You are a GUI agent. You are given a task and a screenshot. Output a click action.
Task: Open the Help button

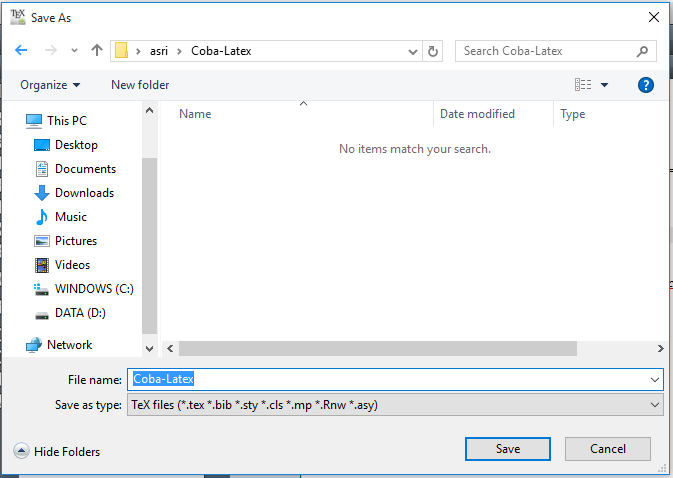tap(646, 85)
